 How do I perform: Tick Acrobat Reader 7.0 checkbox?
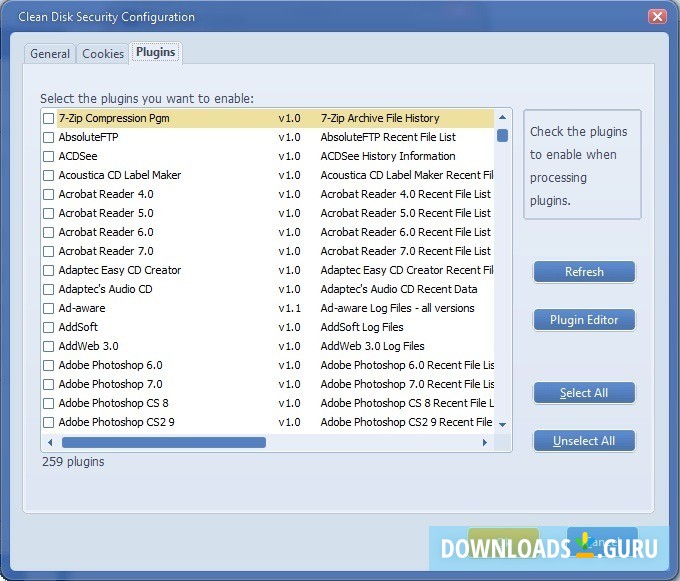(49, 251)
